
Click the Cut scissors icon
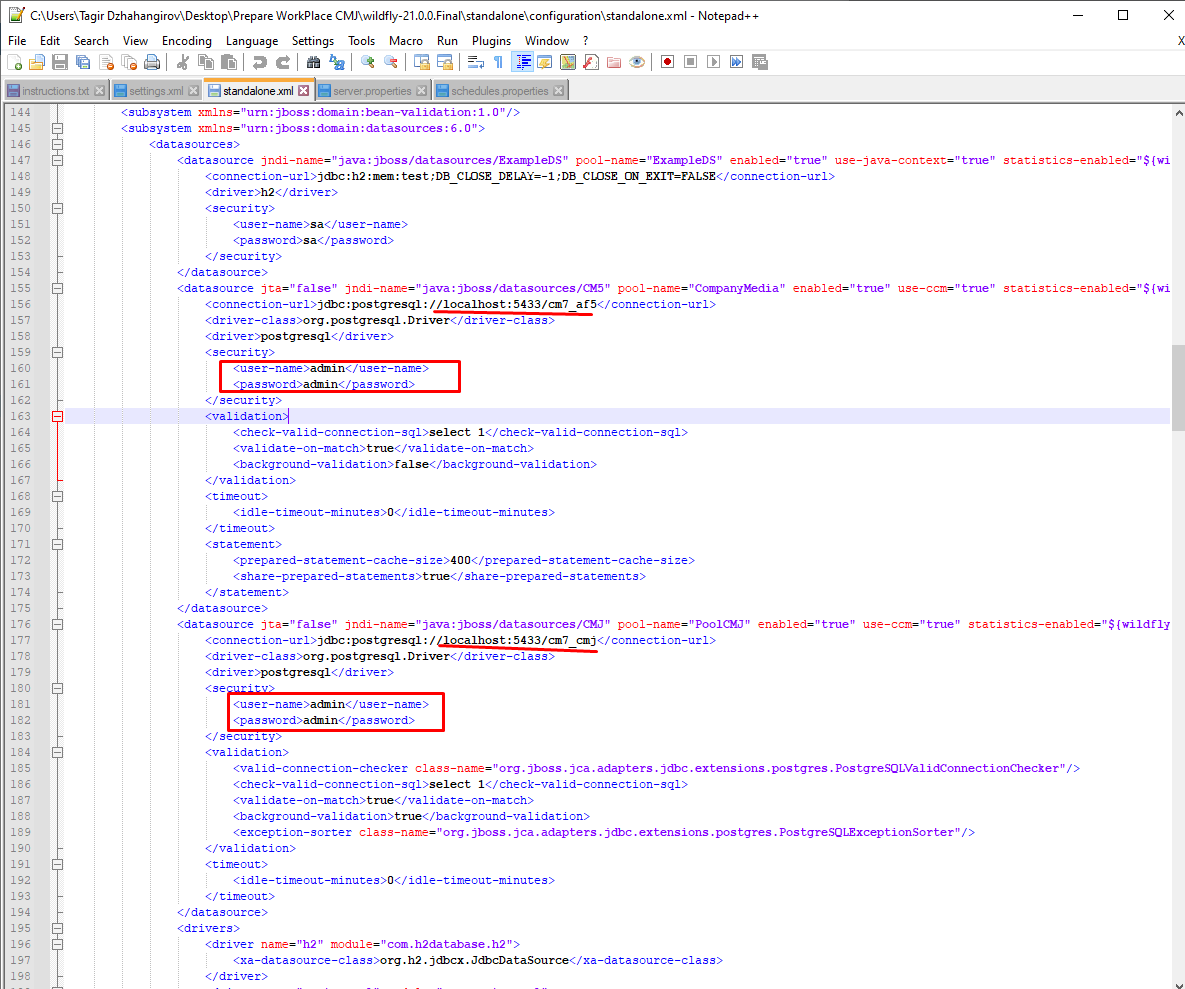182,62
